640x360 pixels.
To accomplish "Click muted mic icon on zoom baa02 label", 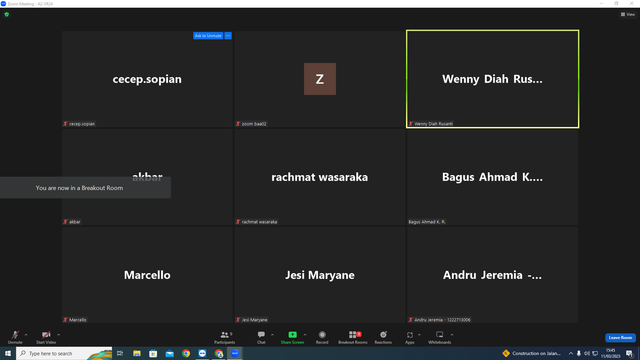I will pos(238,124).
